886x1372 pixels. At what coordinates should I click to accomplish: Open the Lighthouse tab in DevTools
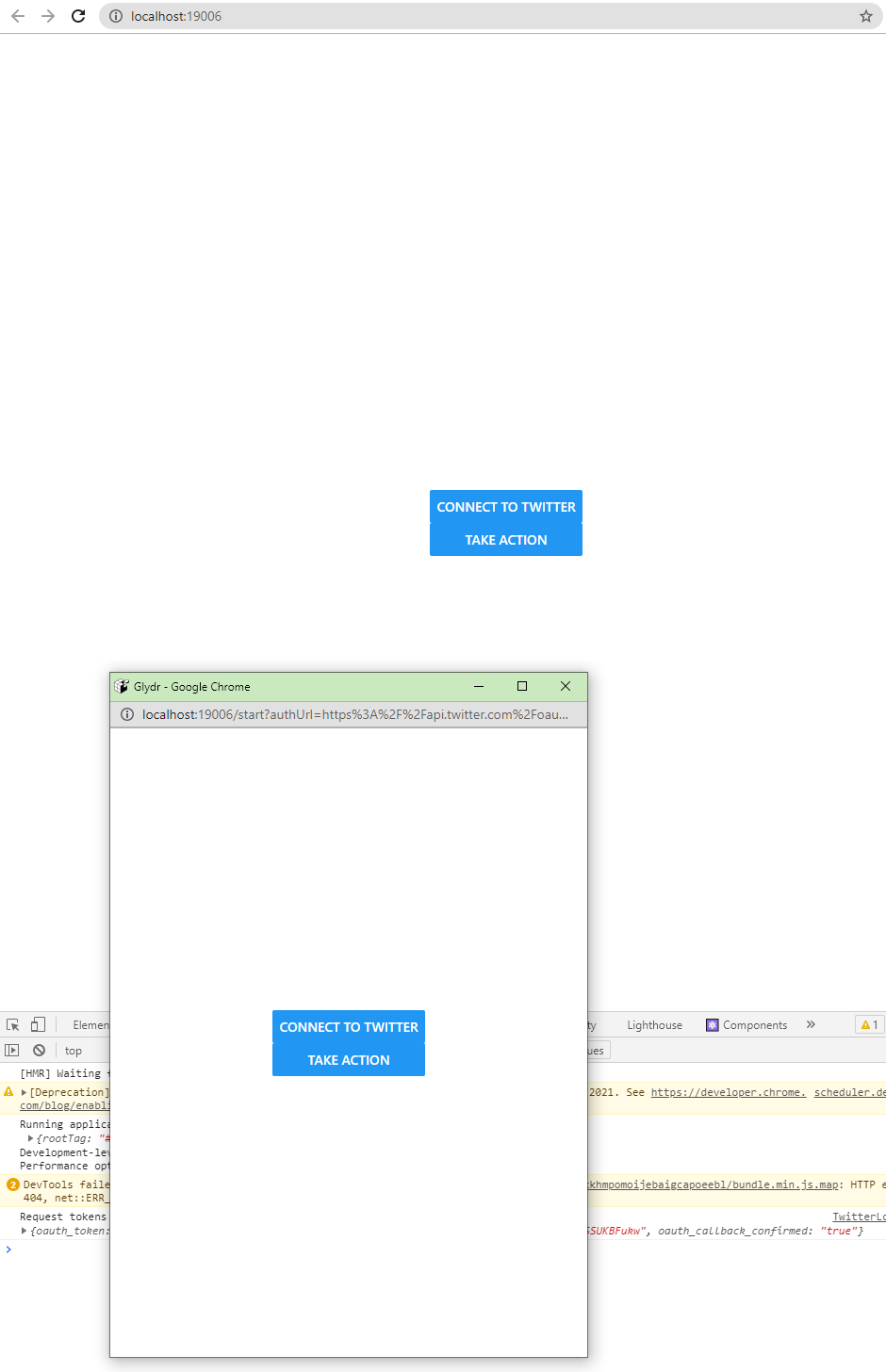654,1025
